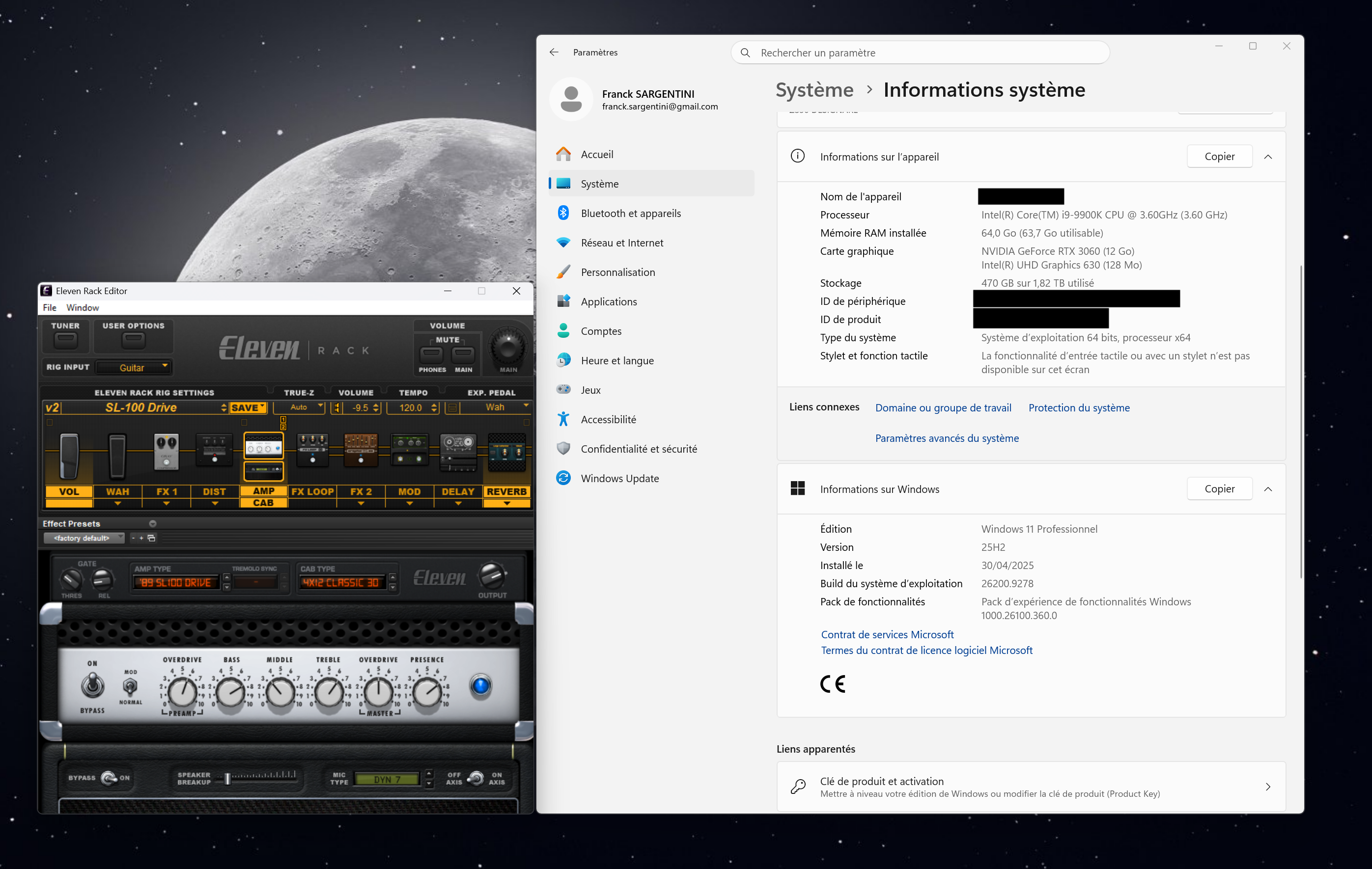This screenshot has width=1372, height=869.
Task: Select the grey FX 1 compressor pedal
Action: click(x=167, y=451)
